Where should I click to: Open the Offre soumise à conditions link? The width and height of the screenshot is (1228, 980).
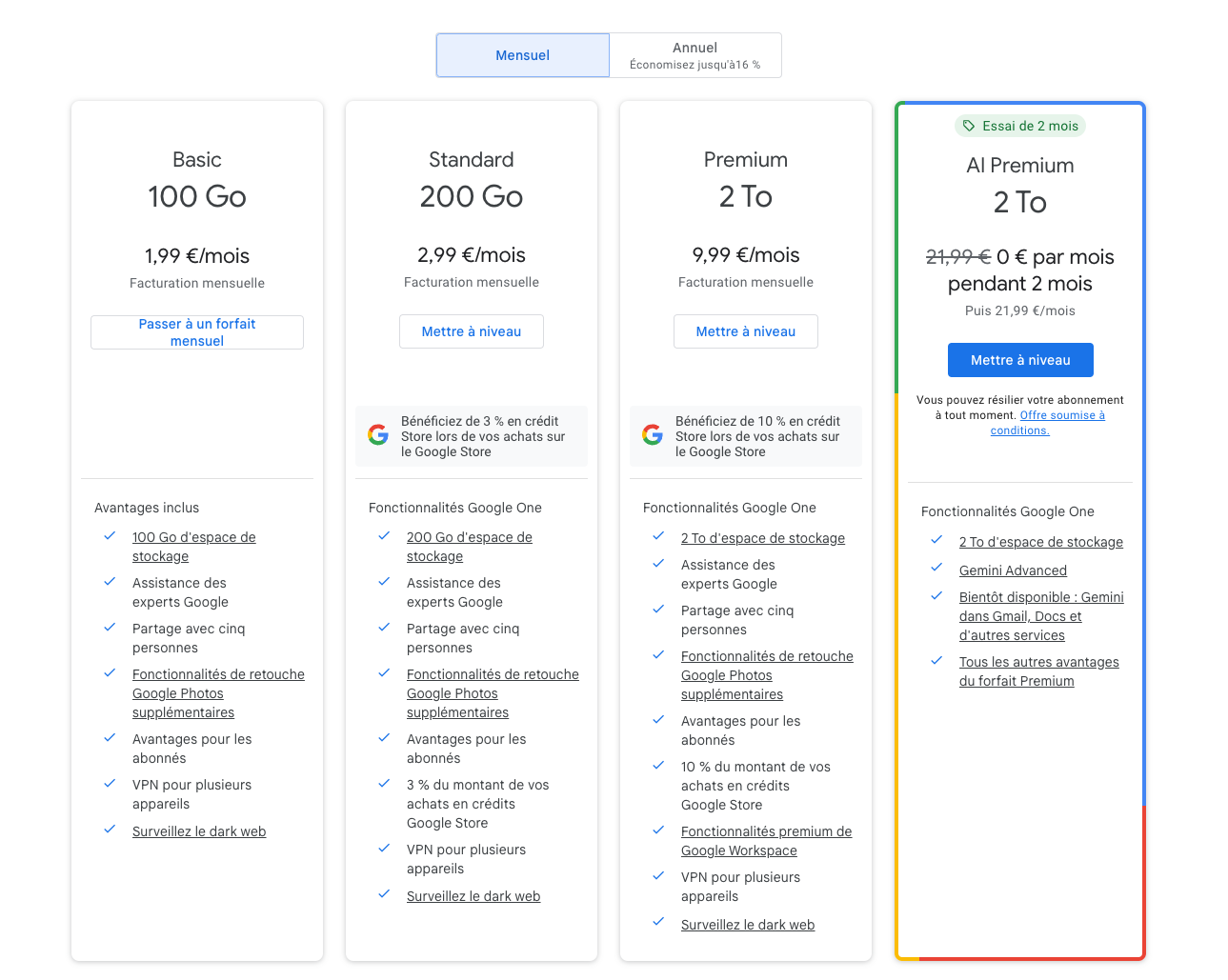click(1054, 422)
